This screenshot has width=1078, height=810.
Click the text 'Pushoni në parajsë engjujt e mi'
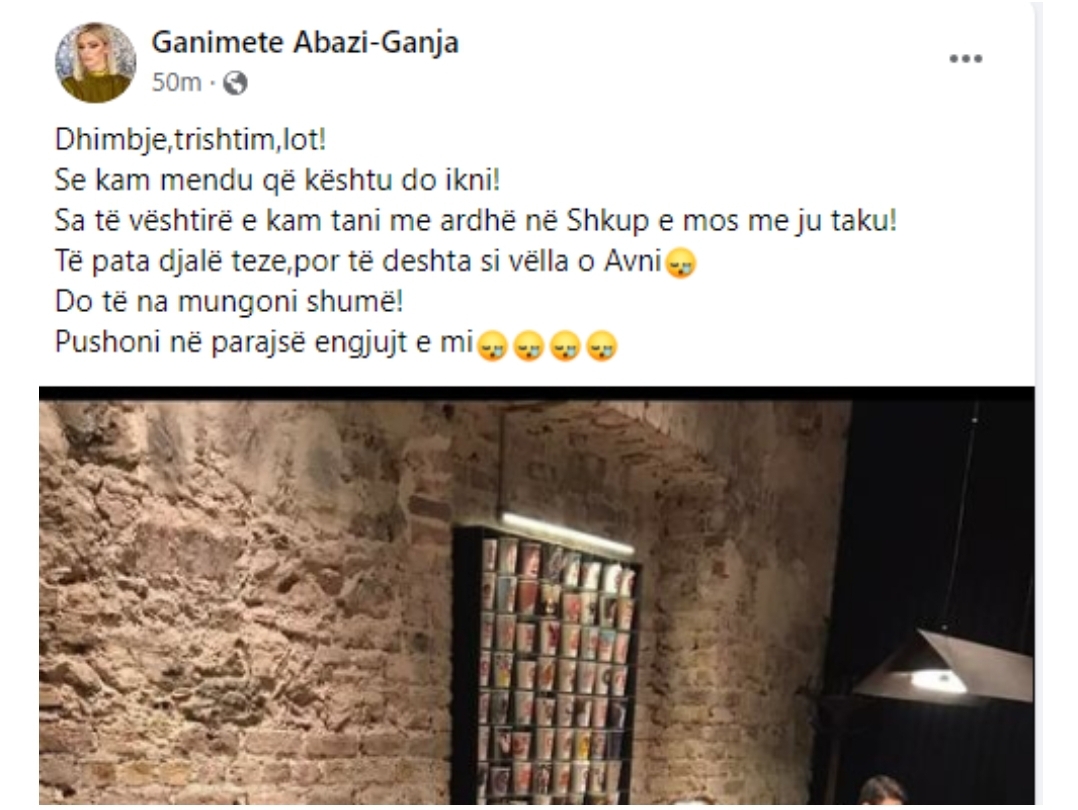(264, 342)
